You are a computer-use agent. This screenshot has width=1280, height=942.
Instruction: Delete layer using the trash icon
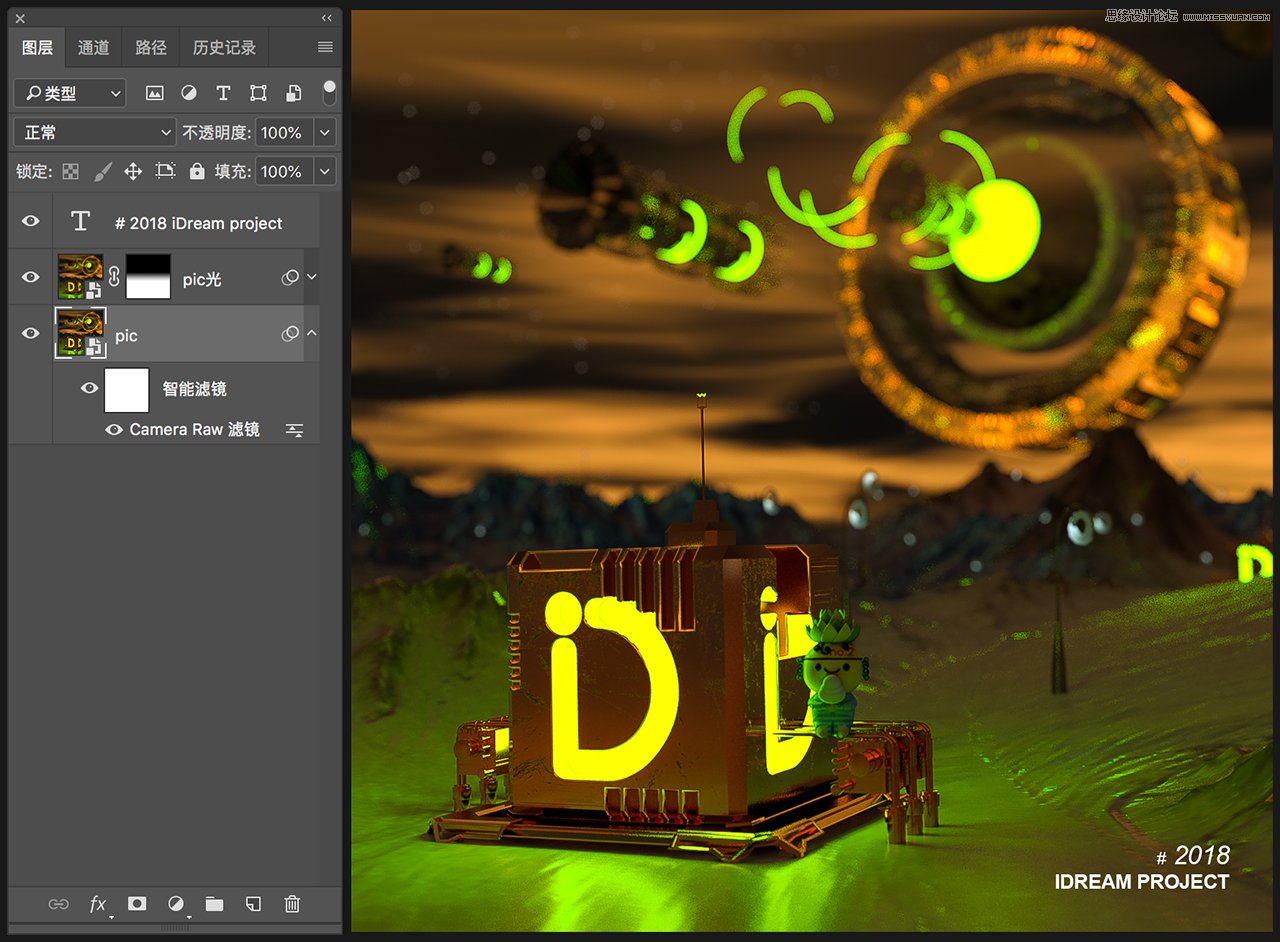[x=291, y=904]
